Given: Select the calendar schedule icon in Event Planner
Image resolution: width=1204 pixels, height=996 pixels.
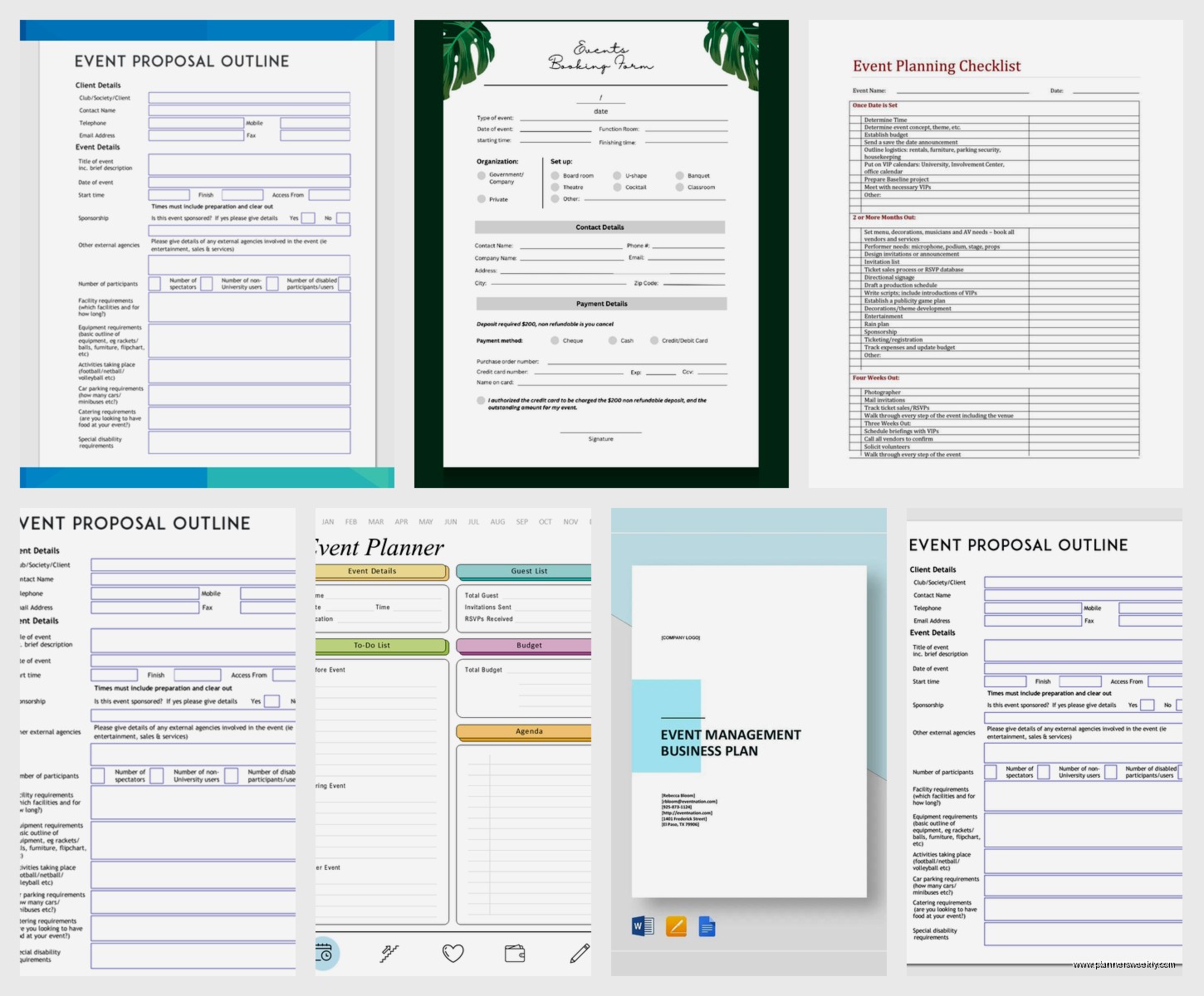Looking at the screenshot, I should point(325,954).
